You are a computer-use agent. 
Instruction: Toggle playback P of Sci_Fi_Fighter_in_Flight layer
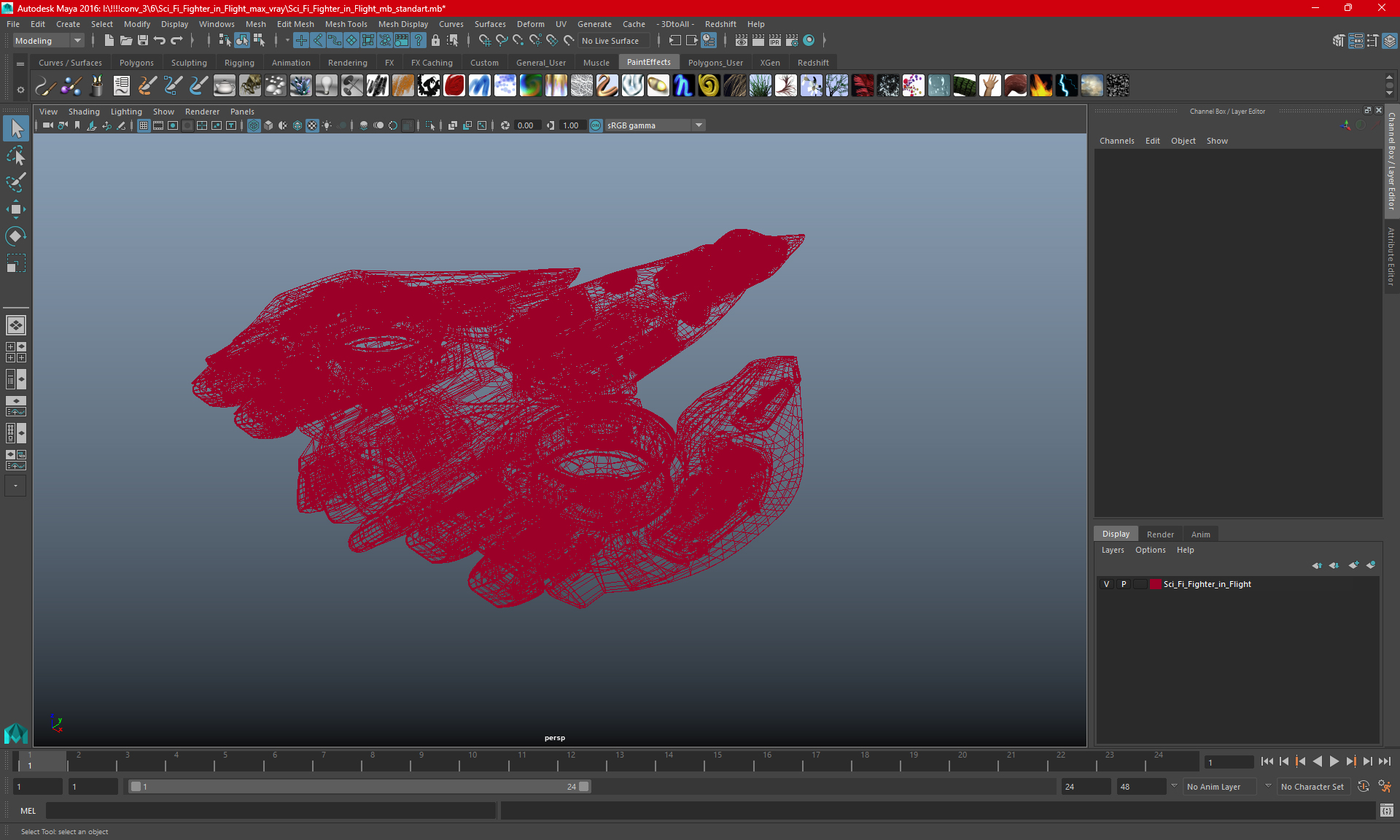pos(1124,584)
